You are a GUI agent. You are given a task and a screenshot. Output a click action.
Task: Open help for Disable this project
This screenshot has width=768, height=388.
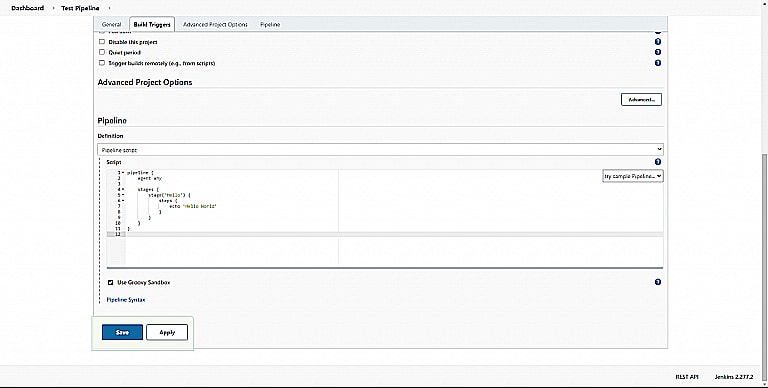[x=658, y=42]
